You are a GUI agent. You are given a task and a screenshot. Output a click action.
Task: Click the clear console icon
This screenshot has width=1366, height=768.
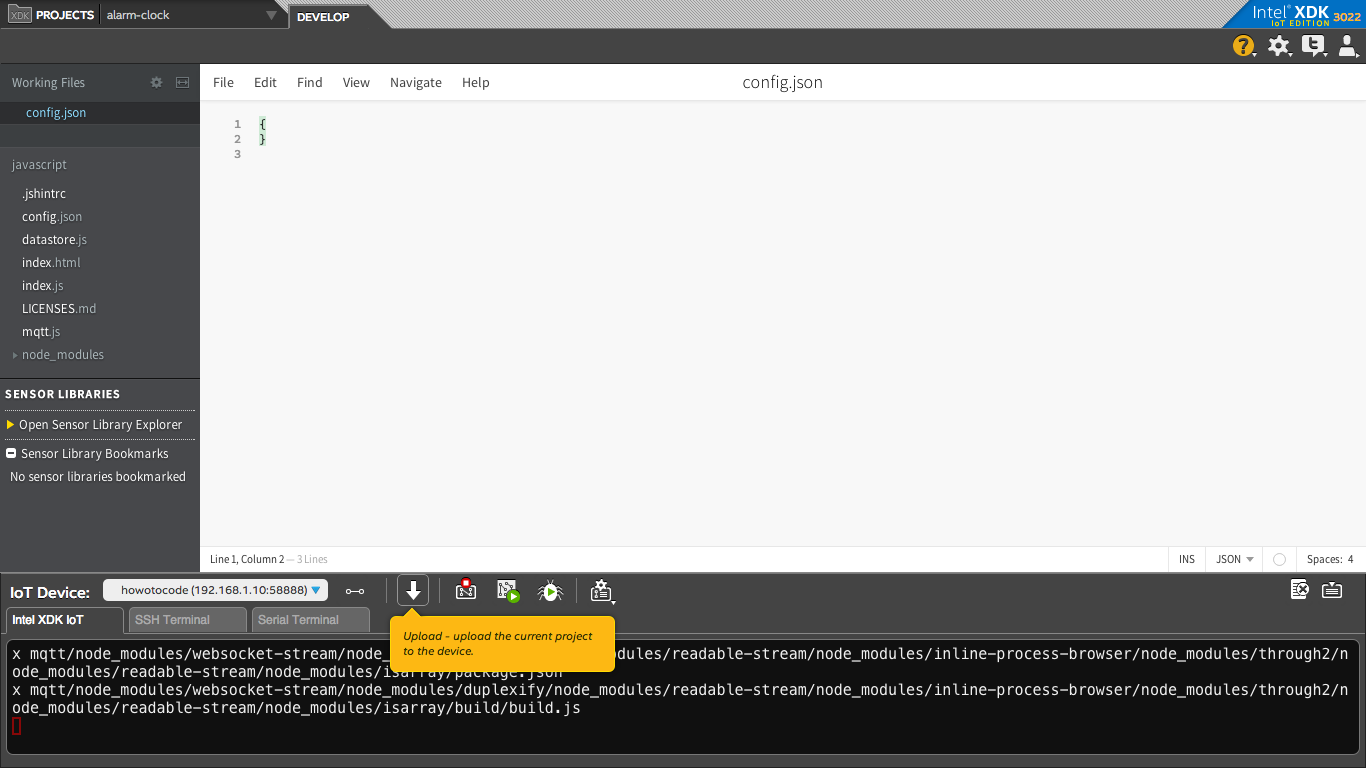click(1300, 590)
